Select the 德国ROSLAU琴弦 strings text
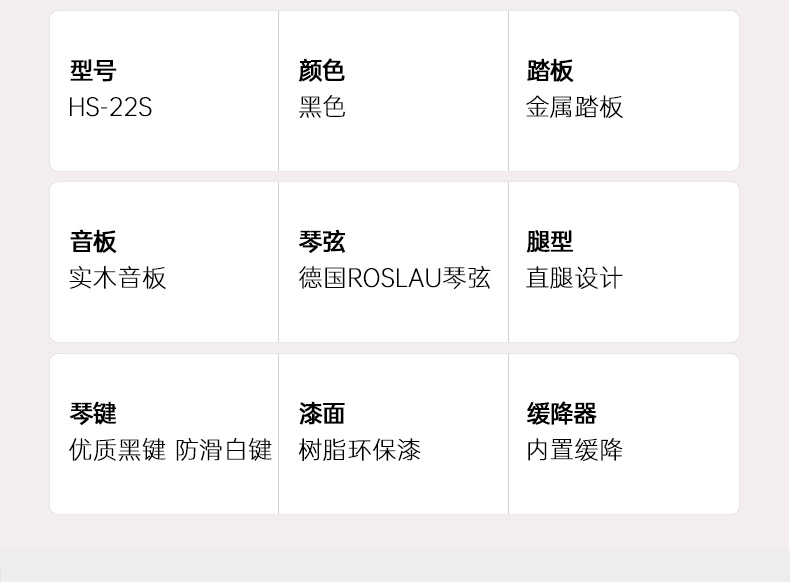Screen dimensions: 790x582 [394, 278]
